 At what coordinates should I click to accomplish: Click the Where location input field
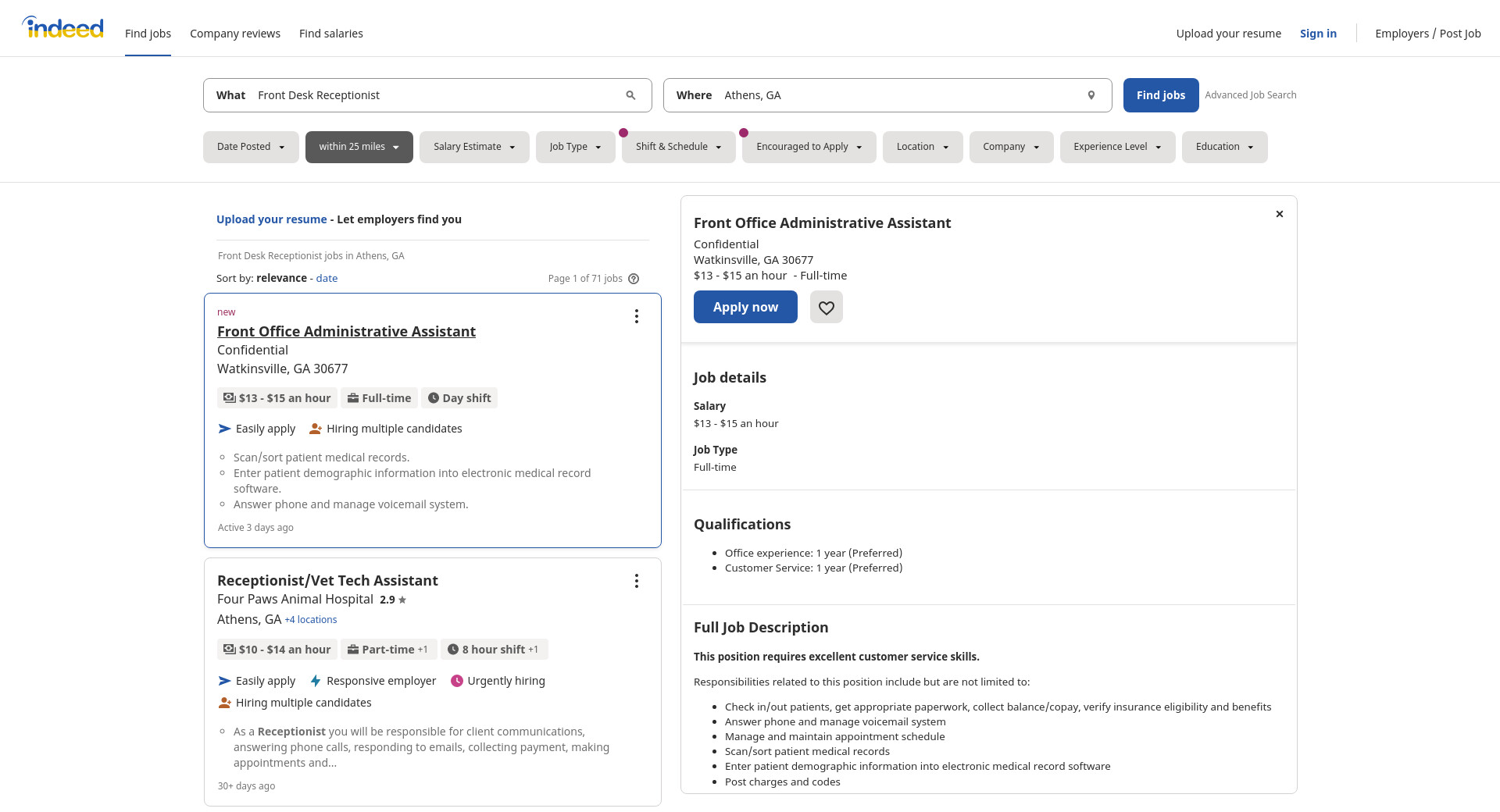click(898, 95)
